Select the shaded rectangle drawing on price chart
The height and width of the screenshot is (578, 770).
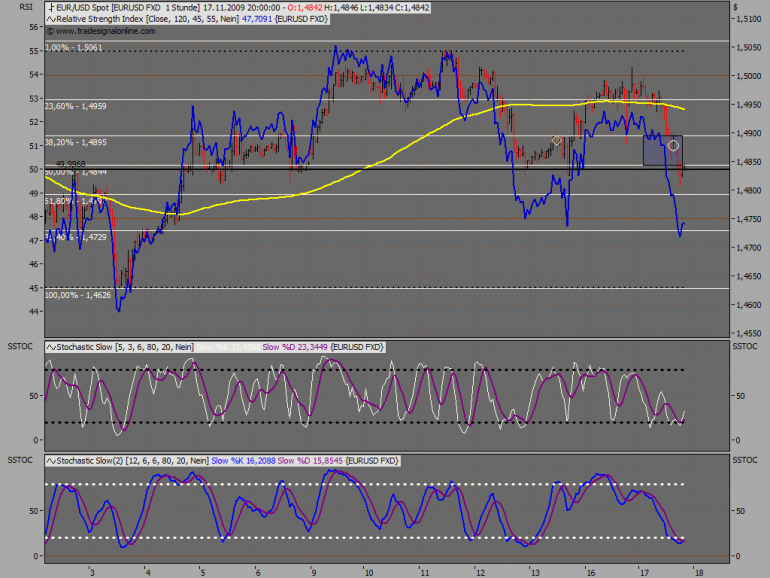pyautogui.click(x=663, y=150)
